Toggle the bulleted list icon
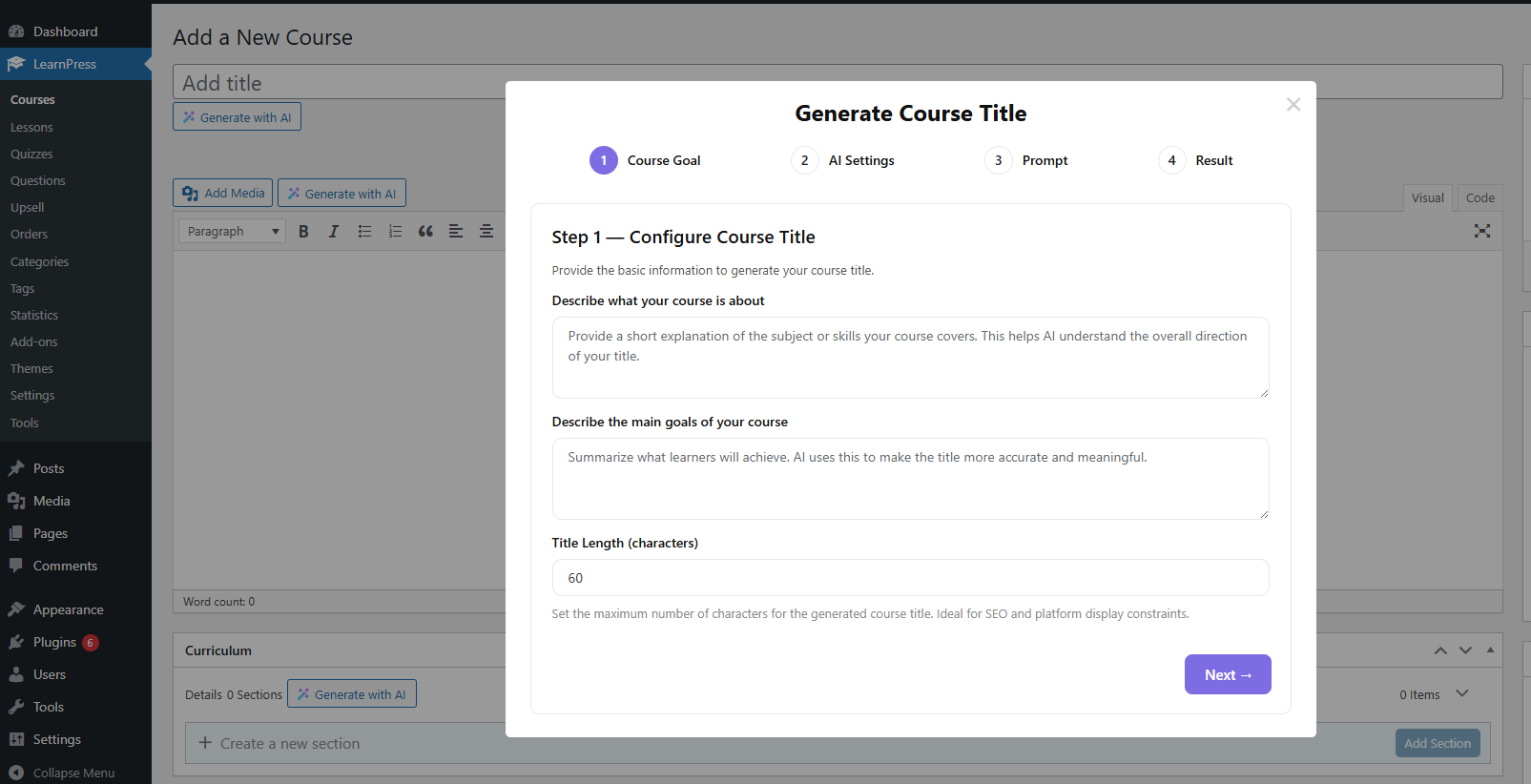The height and width of the screenshot is (784, 1531). 364,232
